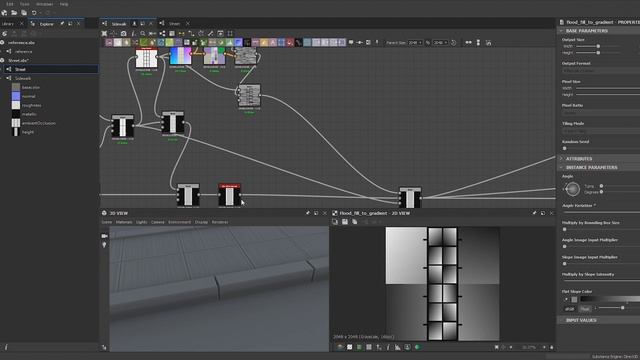The height and width of the screenshot is (360, 640).
Task: Click the timing refresh clock icon
Action: click(x=453, y=42)
